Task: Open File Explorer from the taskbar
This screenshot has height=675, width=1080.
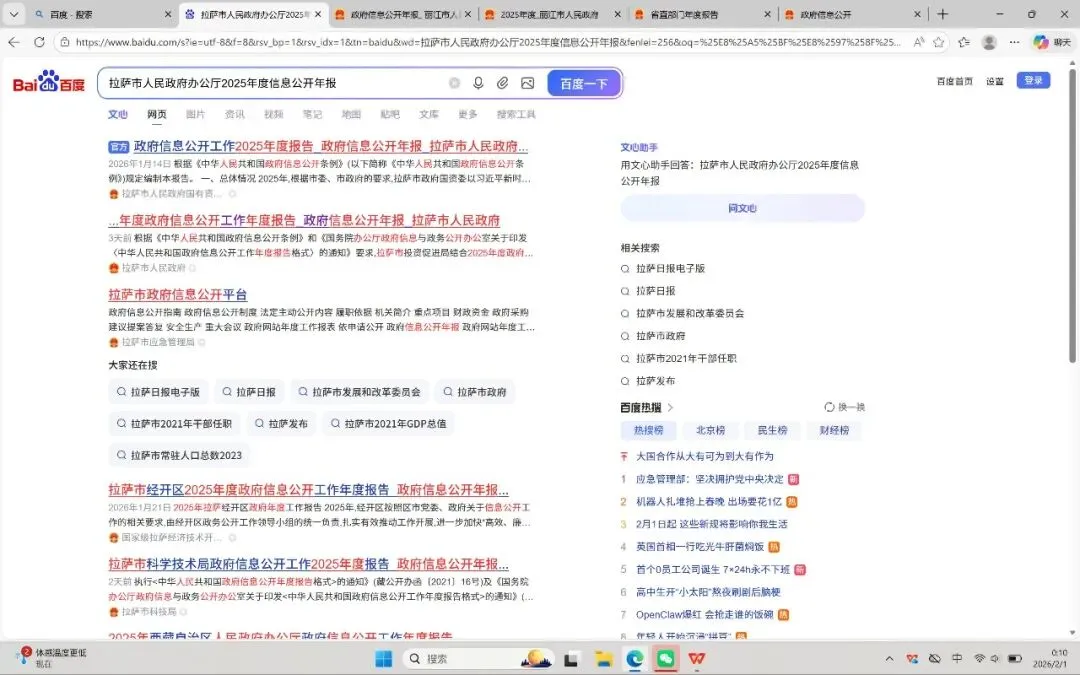Action: pyautogui.click(x=603, y=659)
